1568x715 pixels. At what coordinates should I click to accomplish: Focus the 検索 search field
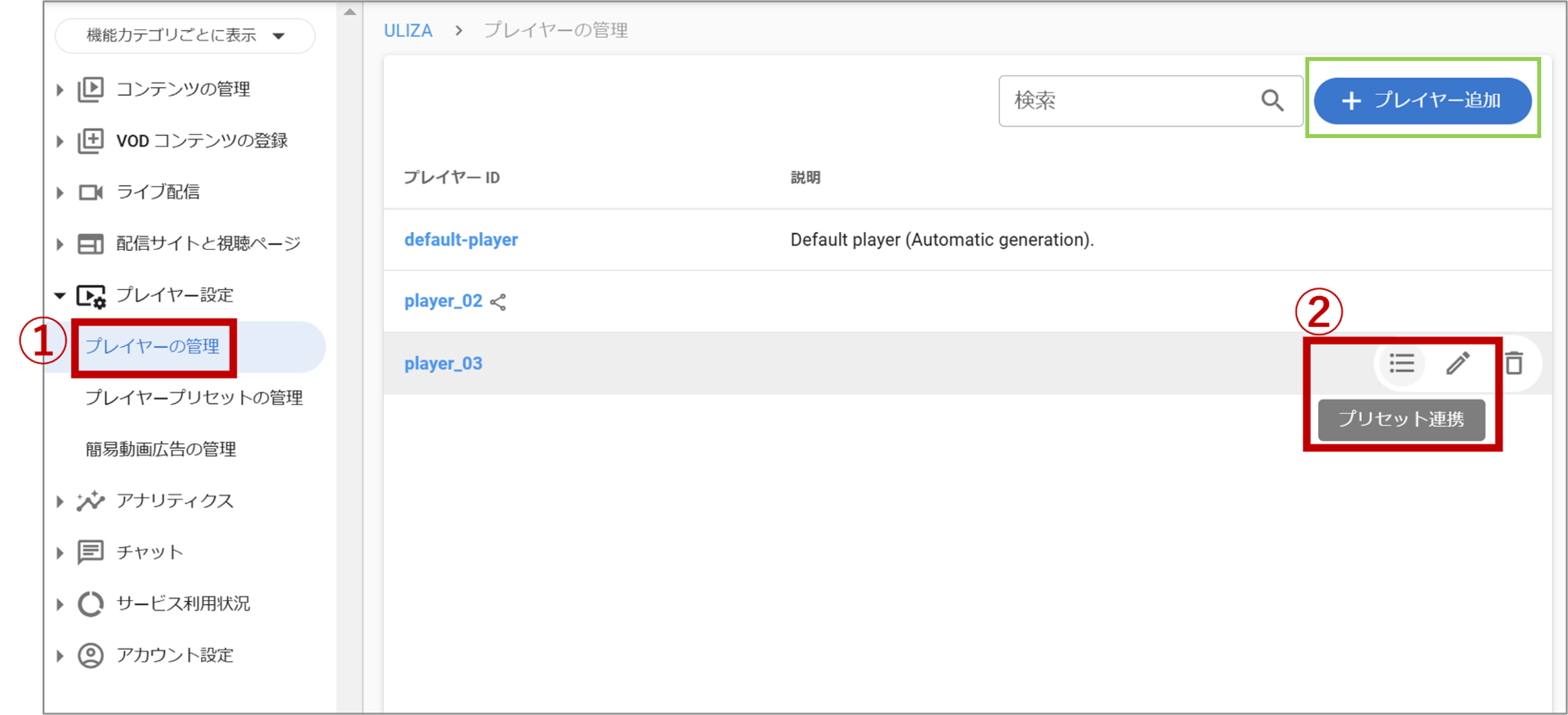pos(1151,101)
